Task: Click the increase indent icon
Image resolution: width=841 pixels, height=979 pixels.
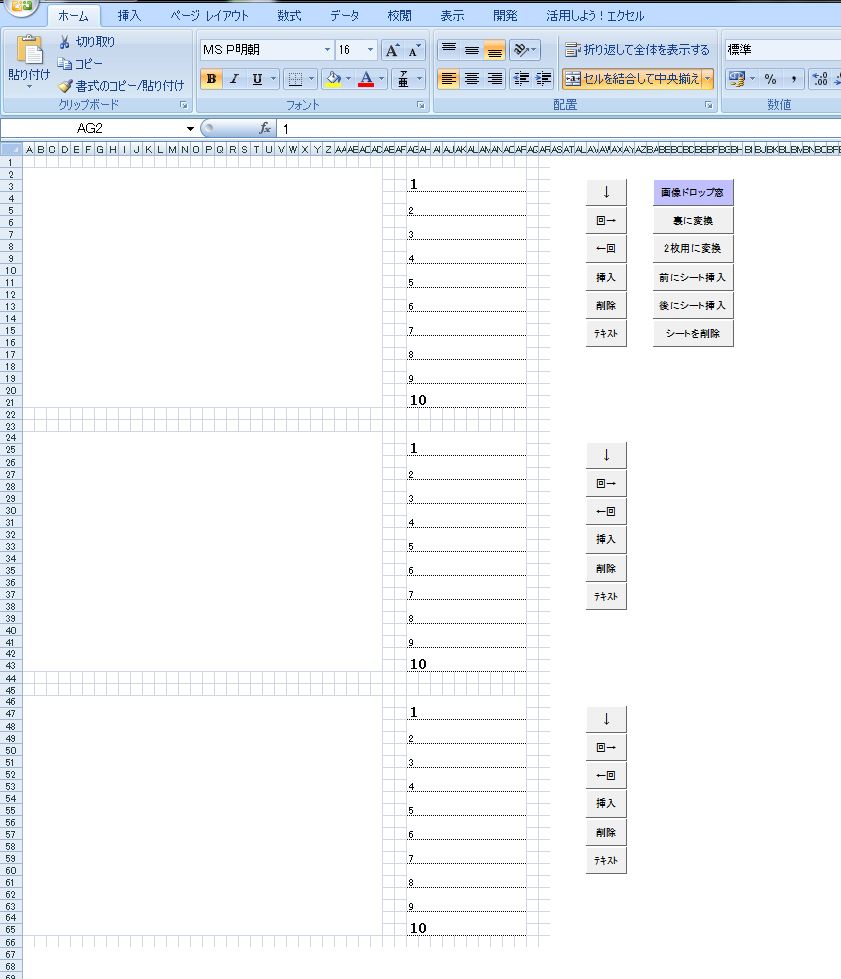Action: (x=543, y=79)
